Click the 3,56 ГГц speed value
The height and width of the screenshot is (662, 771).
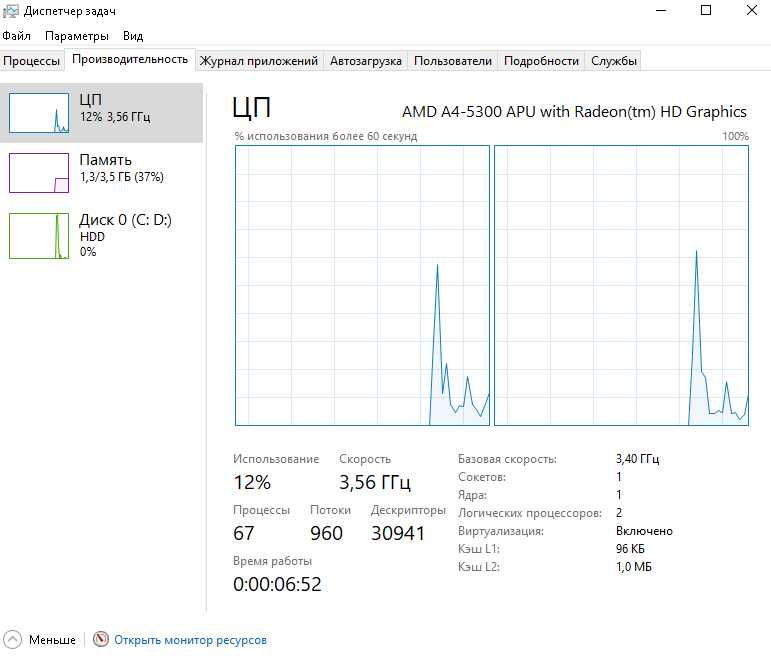pyautogui.click(x=375, y=482)
